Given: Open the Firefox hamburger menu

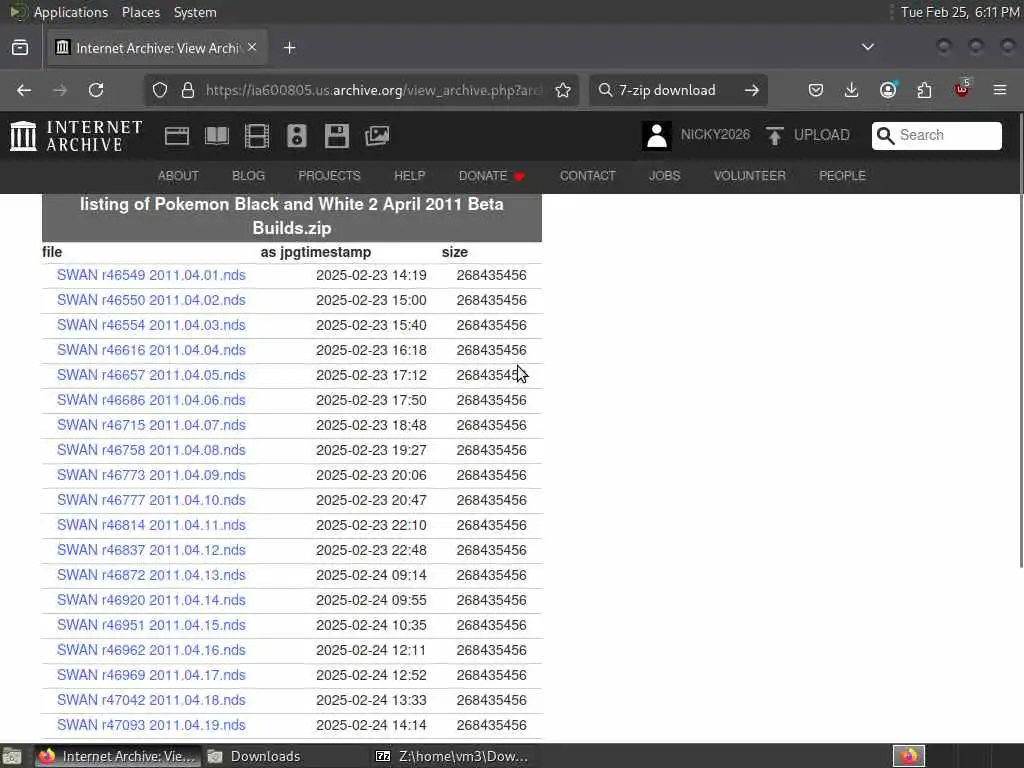Looking at the screenshot, I should 1000,90.
